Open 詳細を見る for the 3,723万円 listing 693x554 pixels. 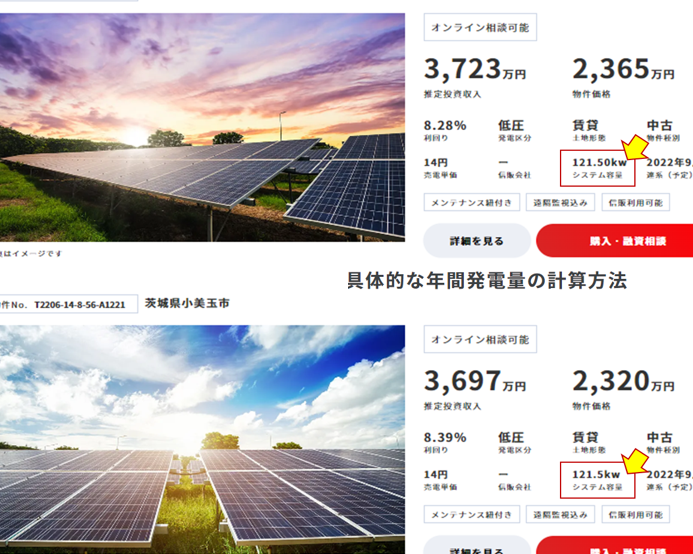pyautogui.click(x=477, y=241)
